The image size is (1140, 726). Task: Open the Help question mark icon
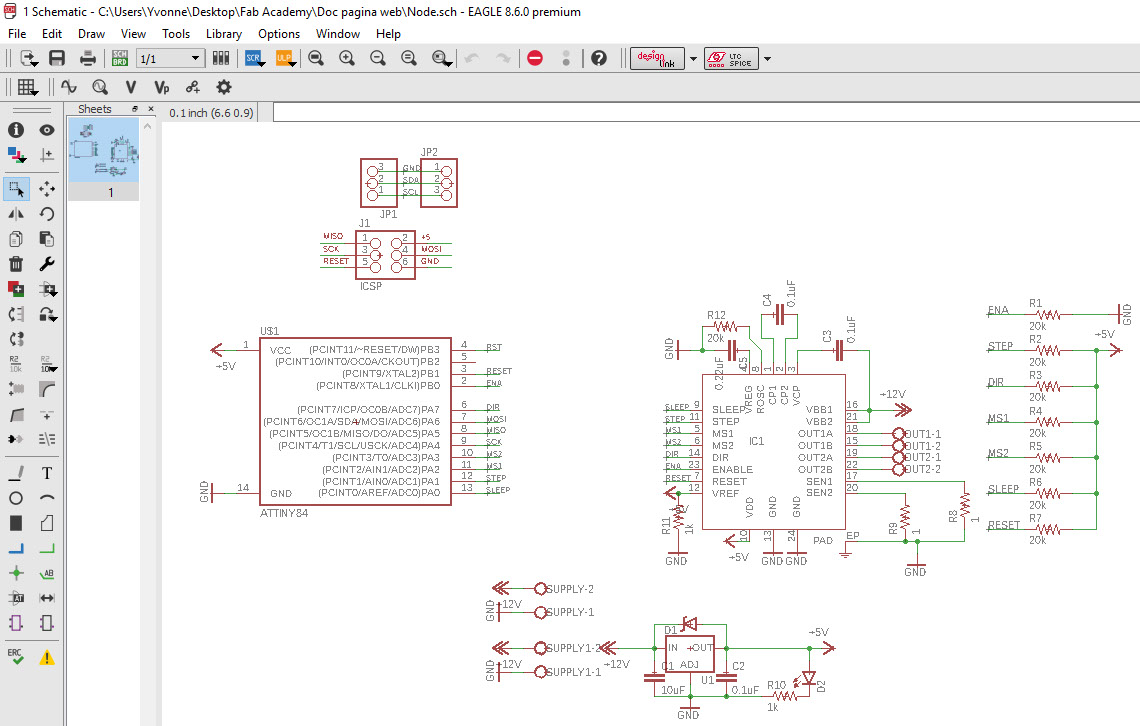599,58
